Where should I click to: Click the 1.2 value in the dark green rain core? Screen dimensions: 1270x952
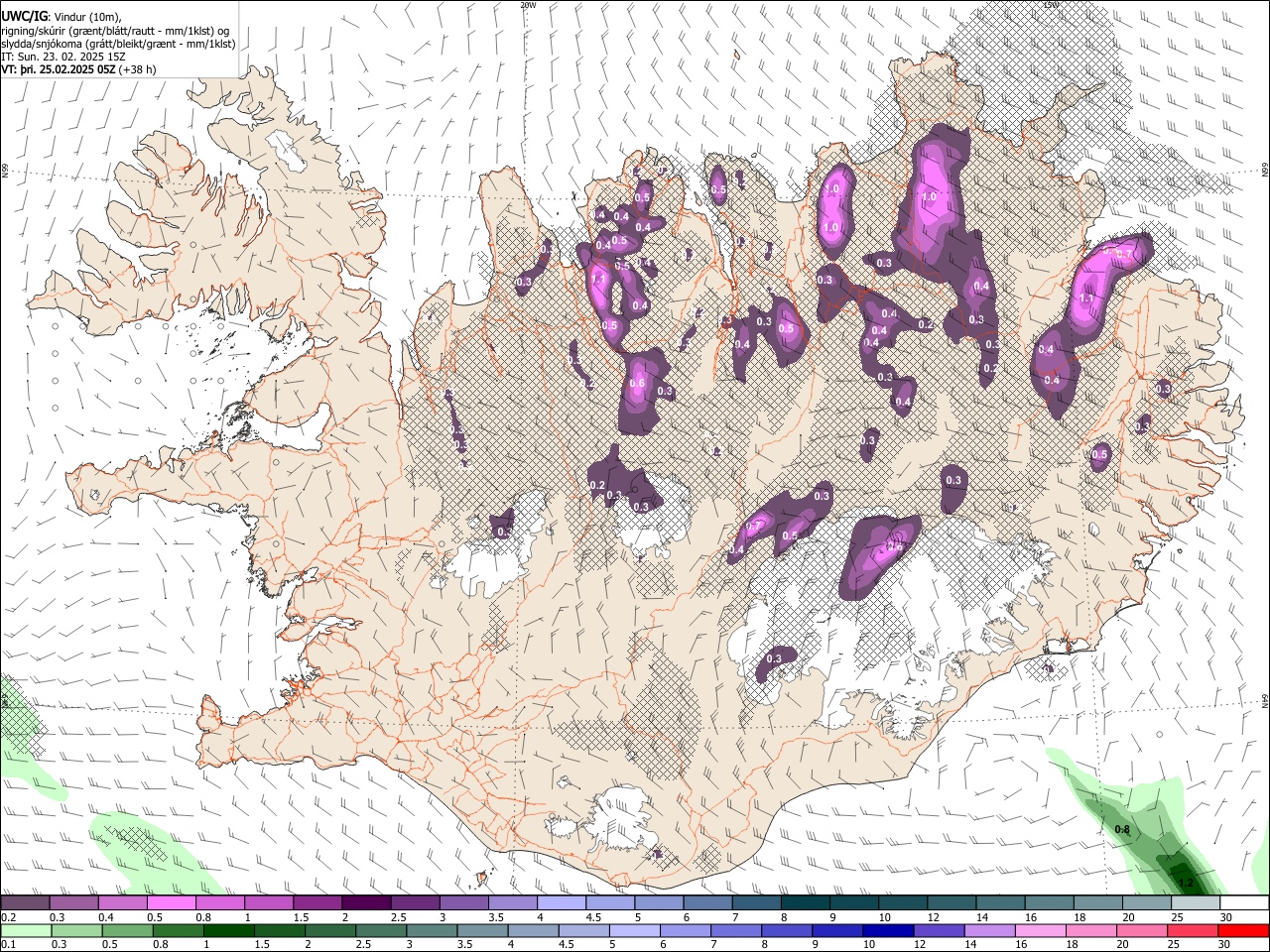[1185, 882]
